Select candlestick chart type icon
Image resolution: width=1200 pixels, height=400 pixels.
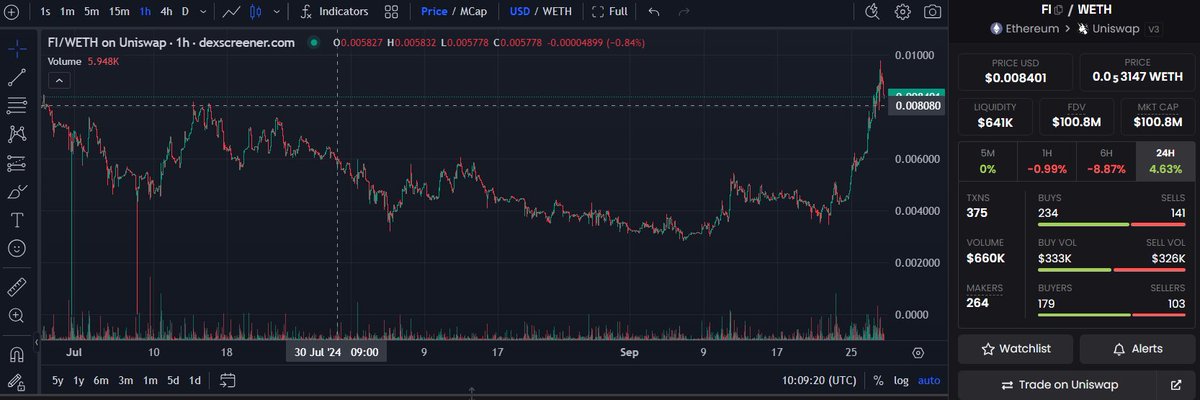pos(256,12)
